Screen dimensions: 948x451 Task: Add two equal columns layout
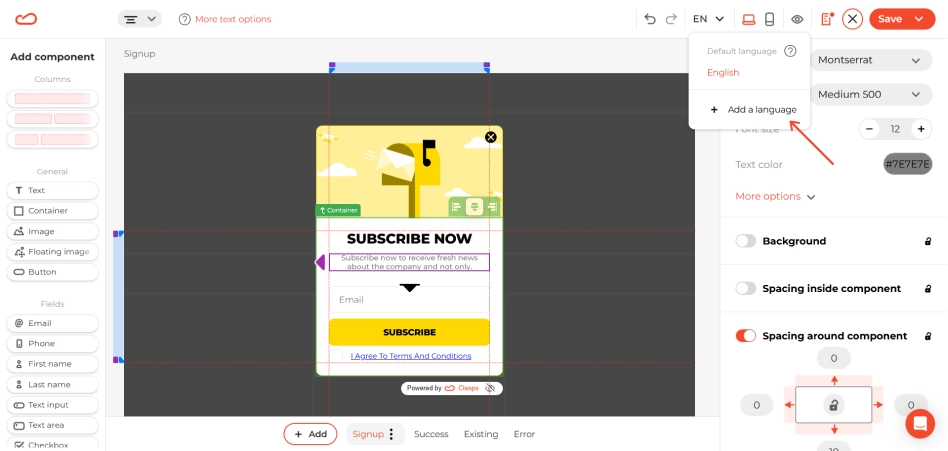53,118
